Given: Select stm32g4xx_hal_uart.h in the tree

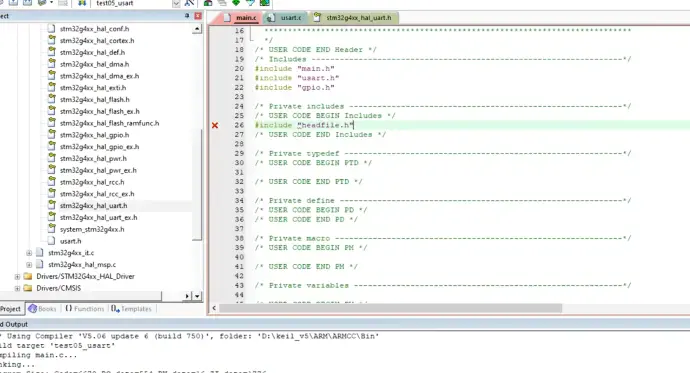Looking at the screenshot, I should point(93,206).
